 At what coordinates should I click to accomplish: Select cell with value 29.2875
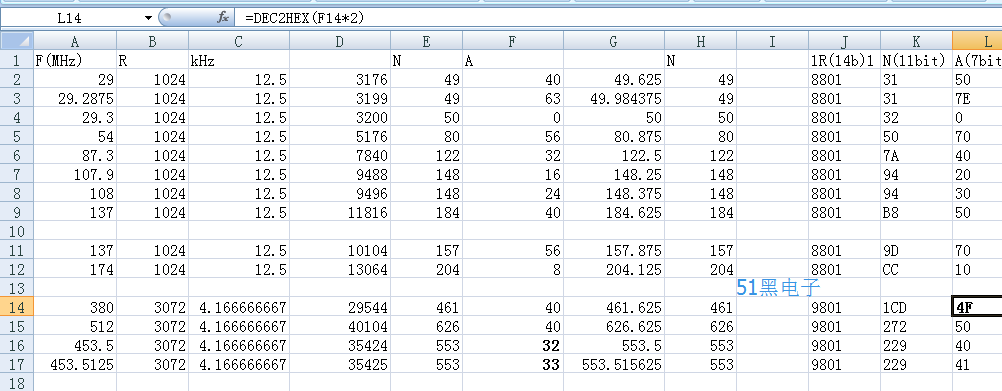(74, 98)
